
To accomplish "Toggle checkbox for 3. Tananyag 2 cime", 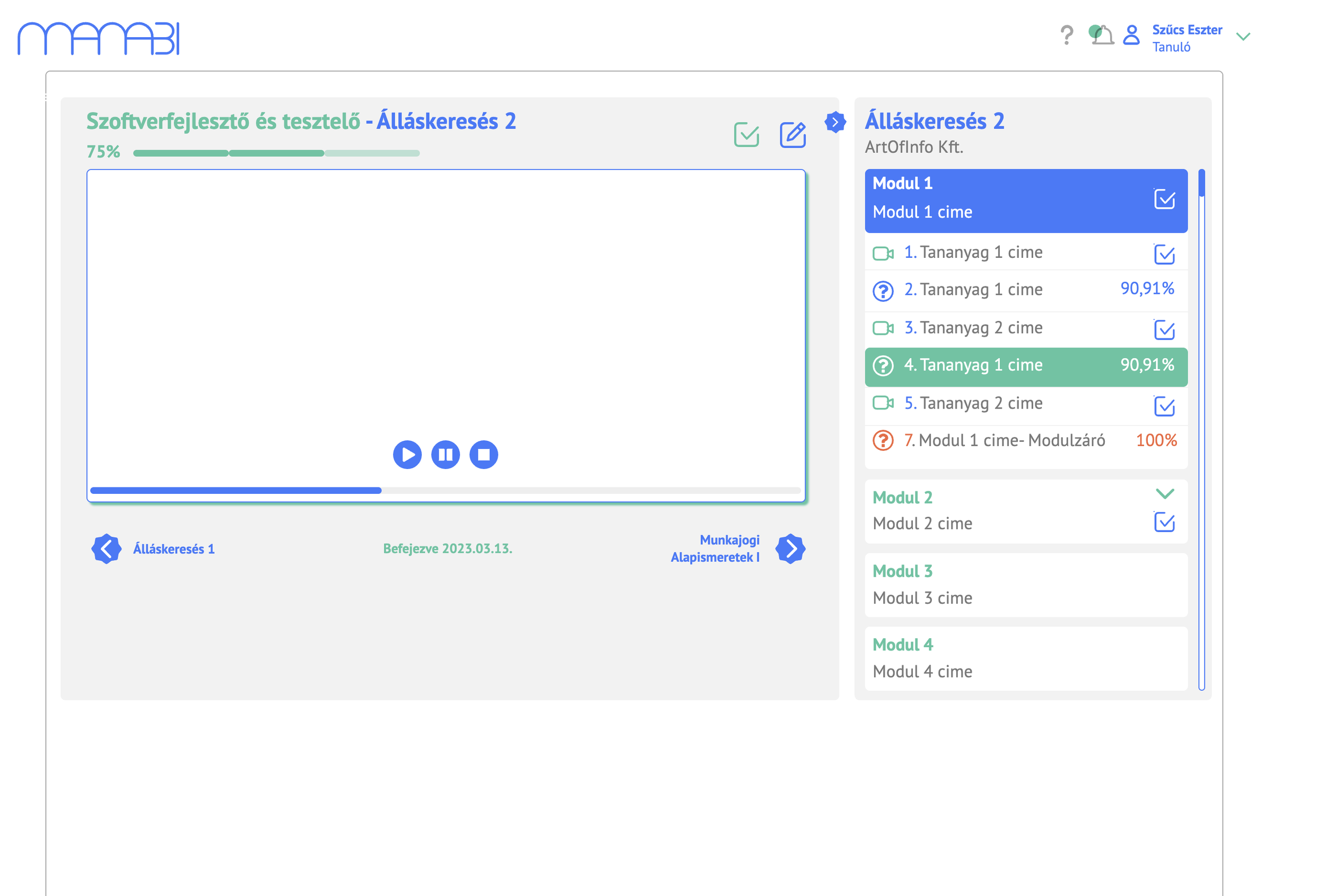I will [1164, 329].
